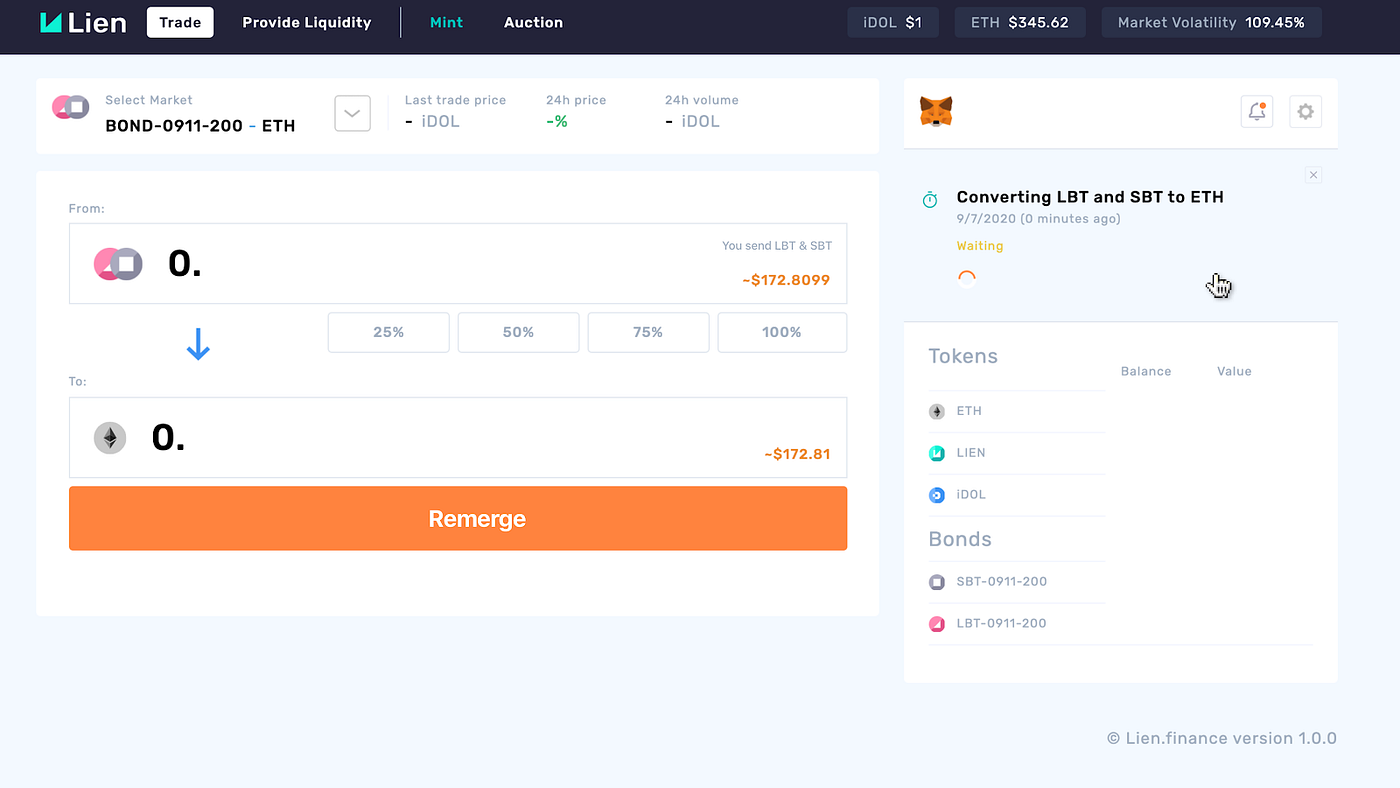Viewport: 1400px width, 788px height.
Task: Click the Waiting status label
Action: point(980,246)
